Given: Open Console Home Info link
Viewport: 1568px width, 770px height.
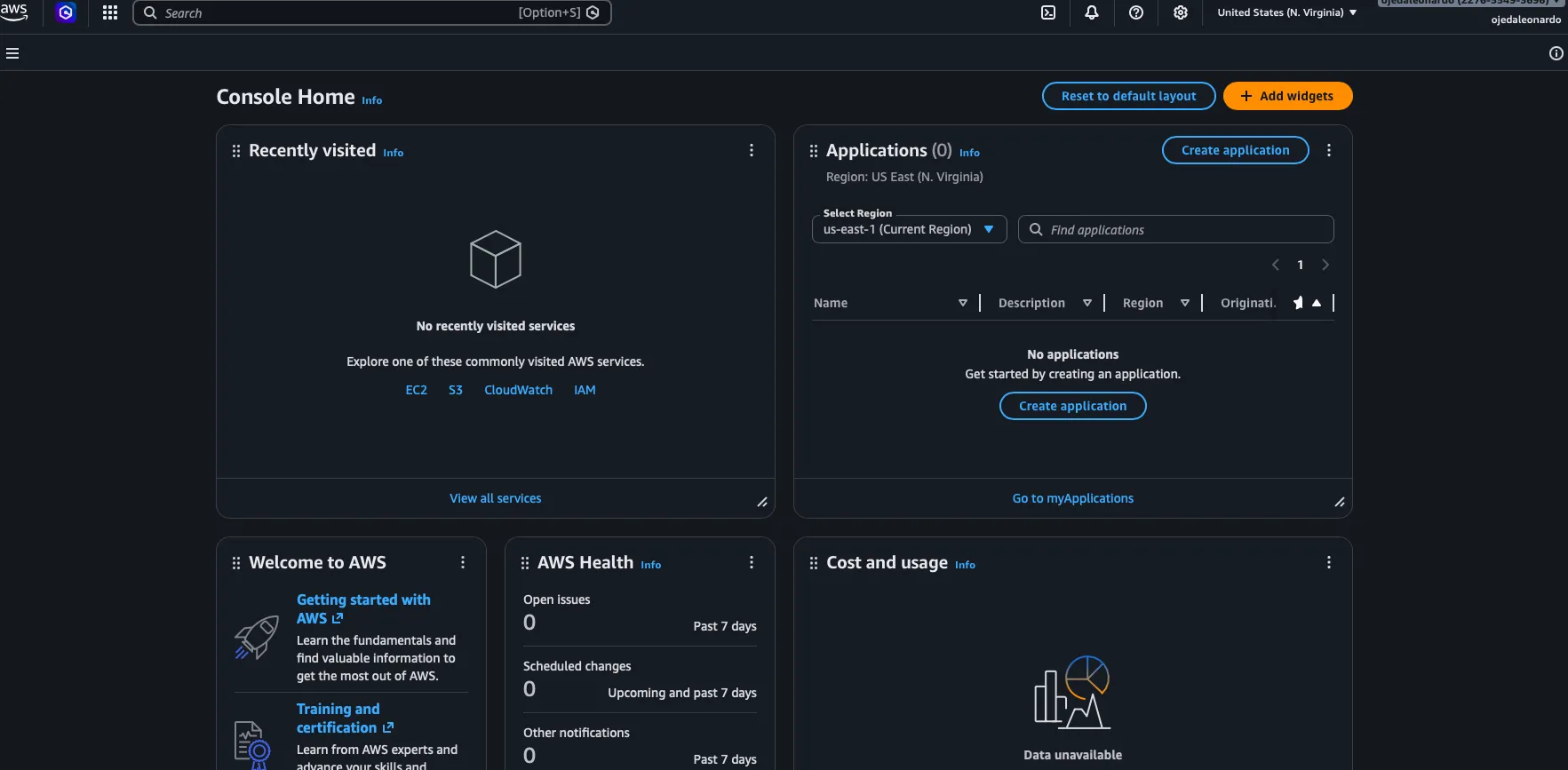Looking at the screenshot, I should click(x=372, y=100).
